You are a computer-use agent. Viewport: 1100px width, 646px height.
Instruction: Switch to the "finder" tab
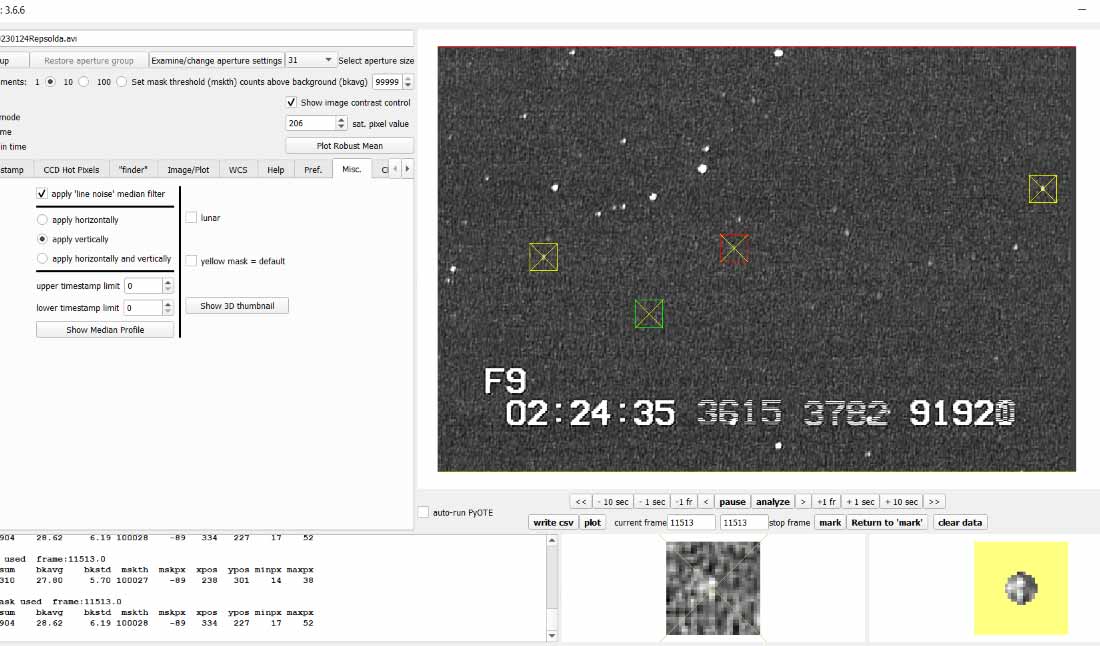pos(133,170)
